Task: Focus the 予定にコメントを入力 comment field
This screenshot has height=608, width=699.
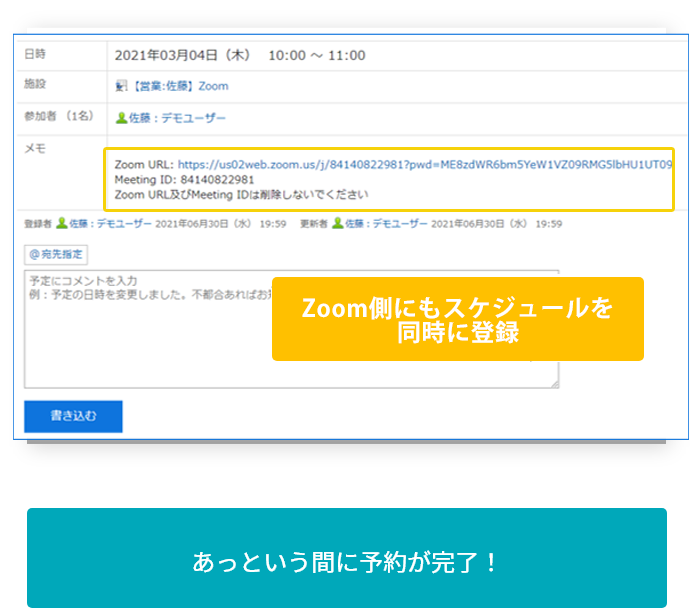Action: point(150,330)
